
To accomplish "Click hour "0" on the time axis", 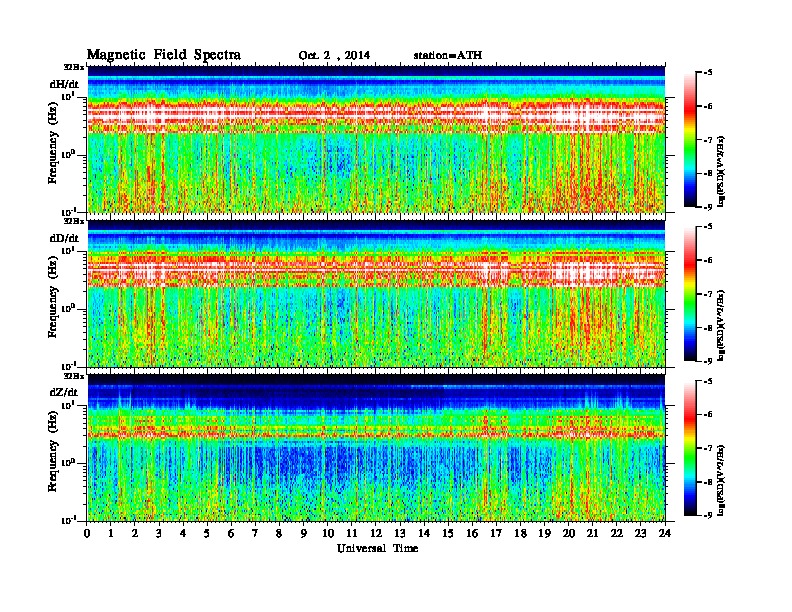I will pos(87,534).
